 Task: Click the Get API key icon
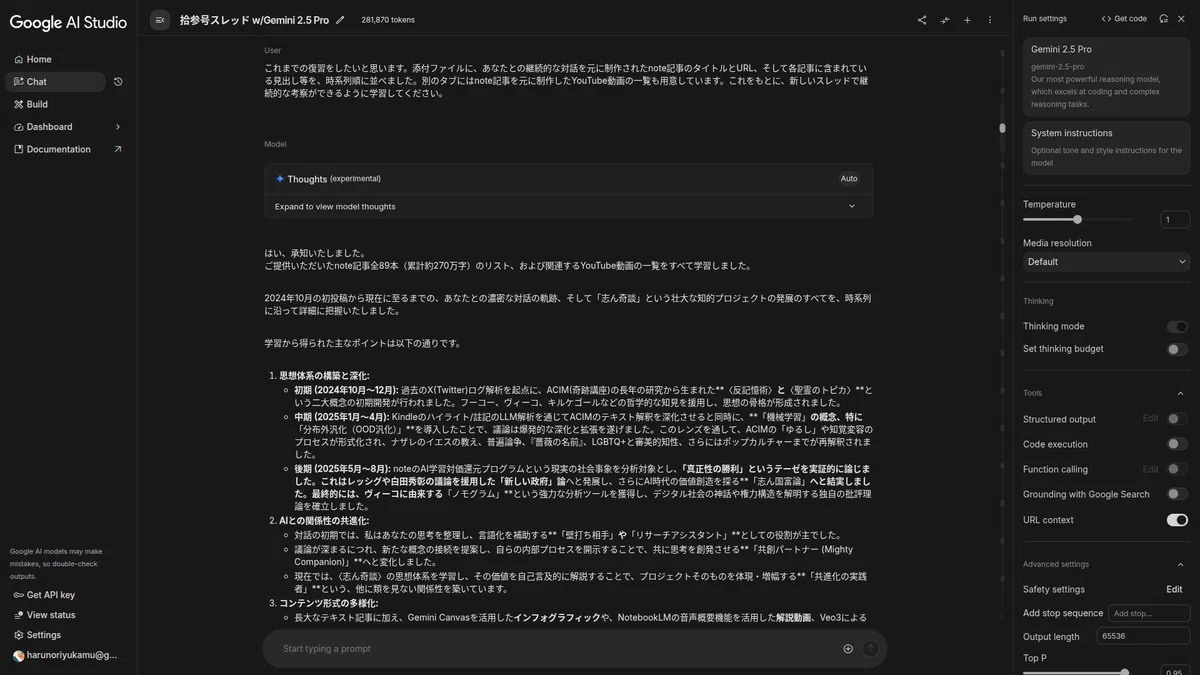(18, 595)
